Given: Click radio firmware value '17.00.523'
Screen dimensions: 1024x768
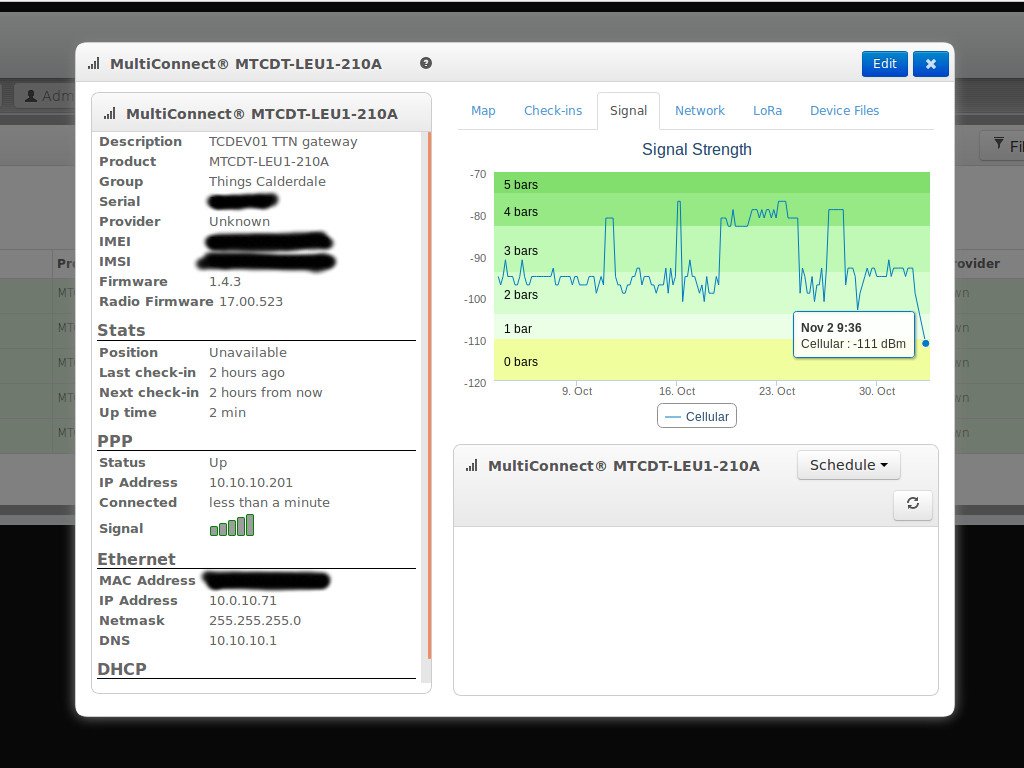Looking at the screenshot, I should point(251,302).
